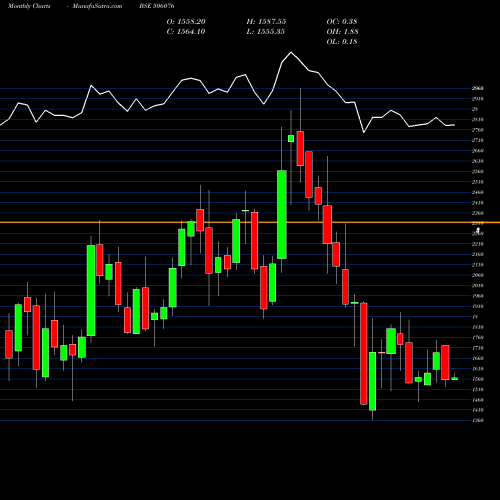
Task: Click the bottom price axis label 1360
Action: coord(478,420)
